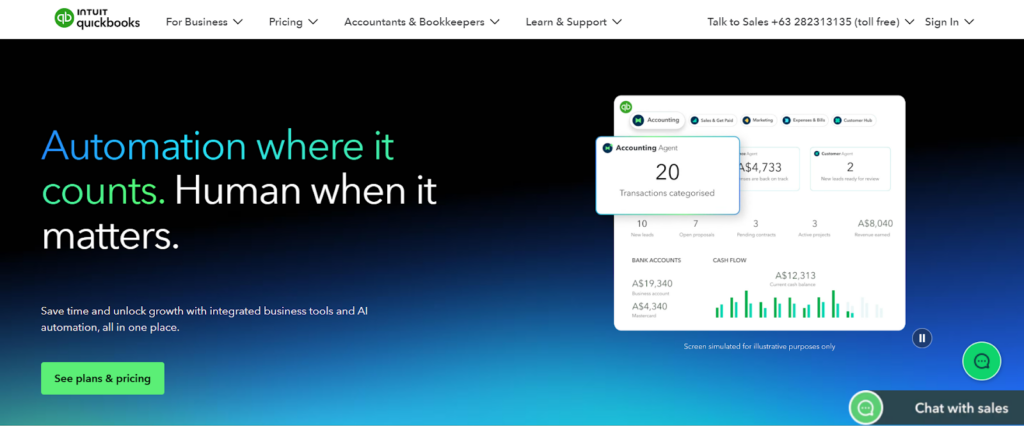This screenshot has width=1024, height=426.
Task: Click the Accounting Agent card icon
Action: [x=607, y=148]
